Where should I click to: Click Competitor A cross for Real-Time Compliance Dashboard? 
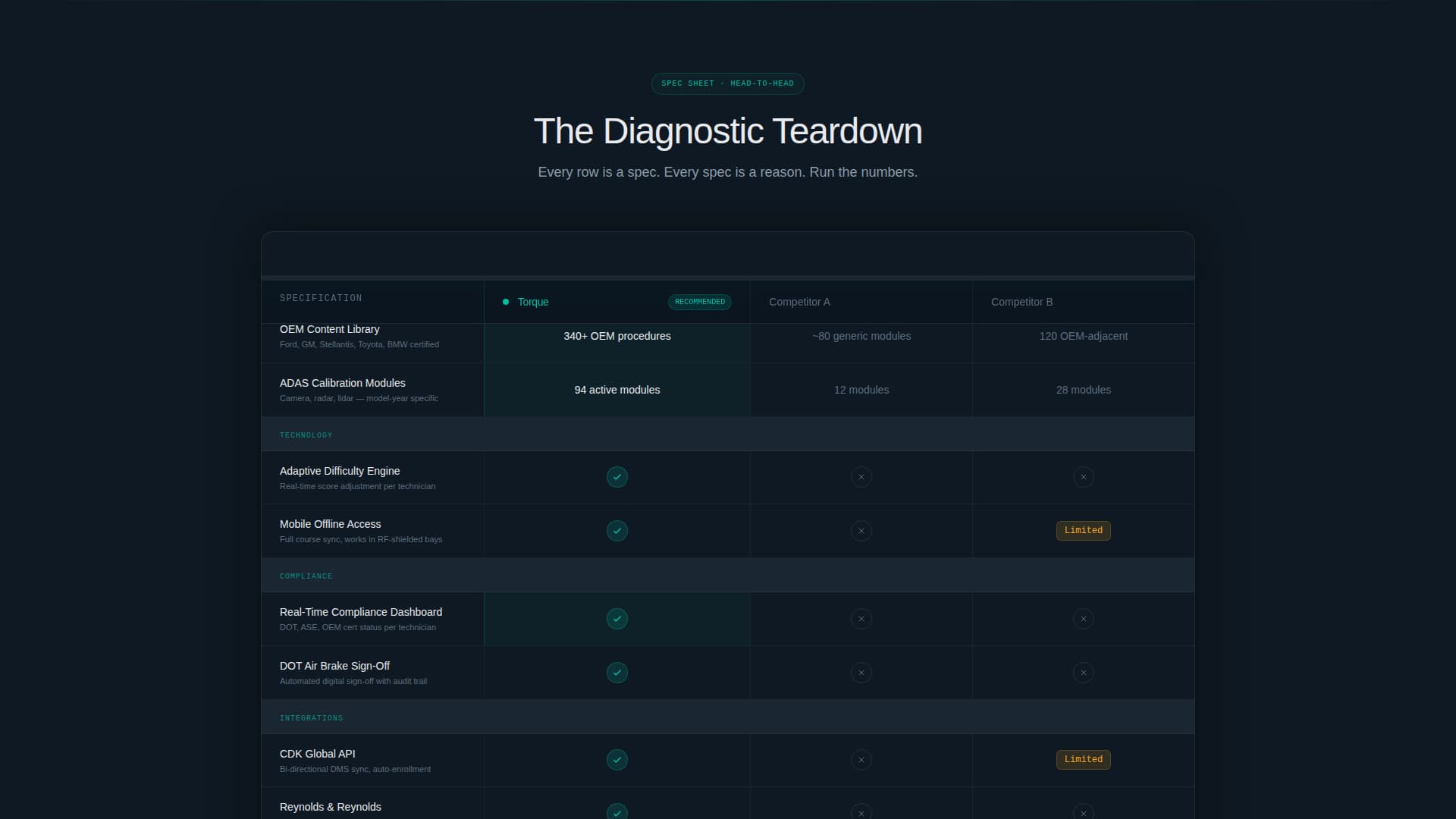(x=861, y=619)
